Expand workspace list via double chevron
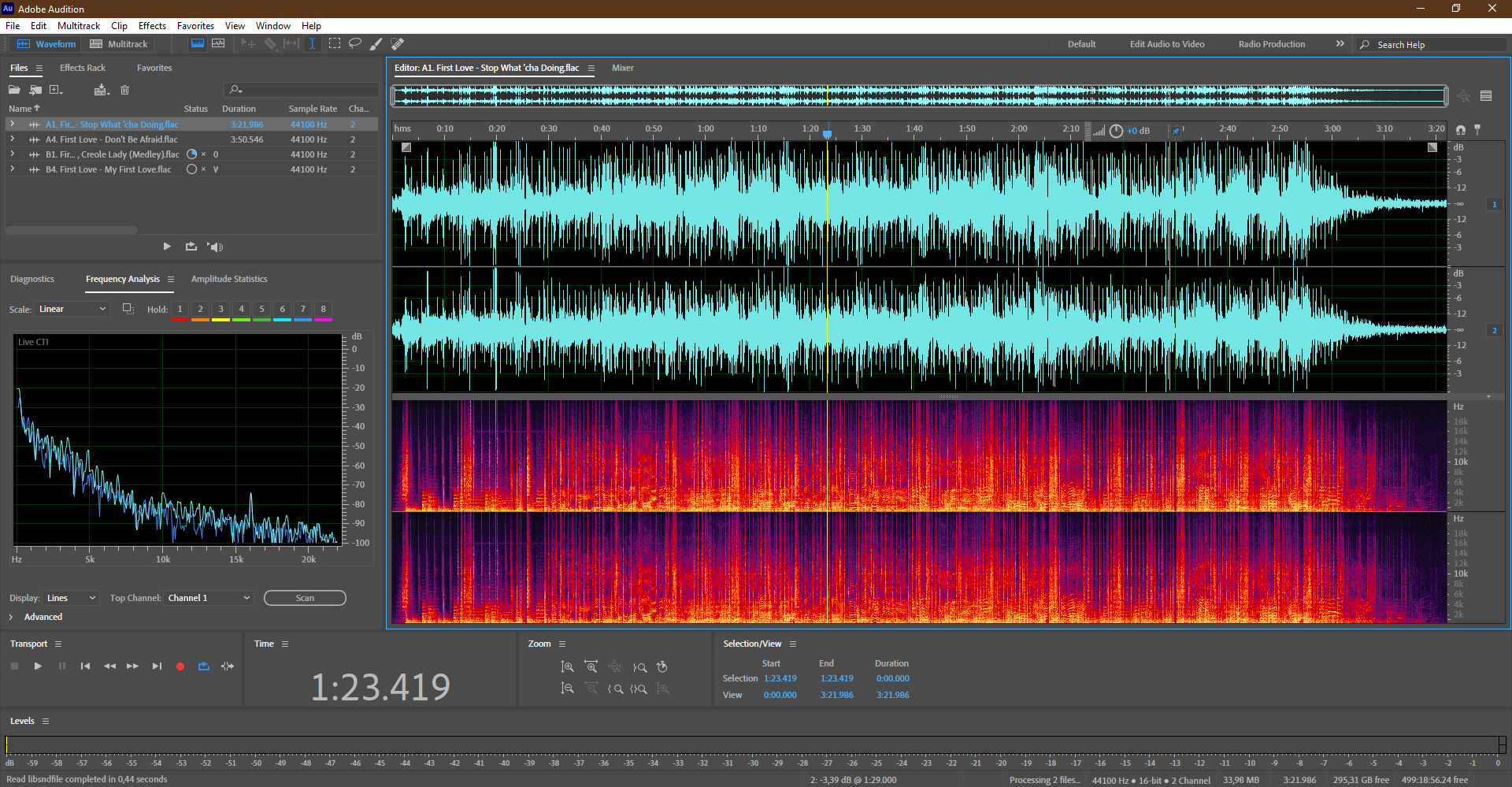Screen dimensions: 1512x787 1340,44
